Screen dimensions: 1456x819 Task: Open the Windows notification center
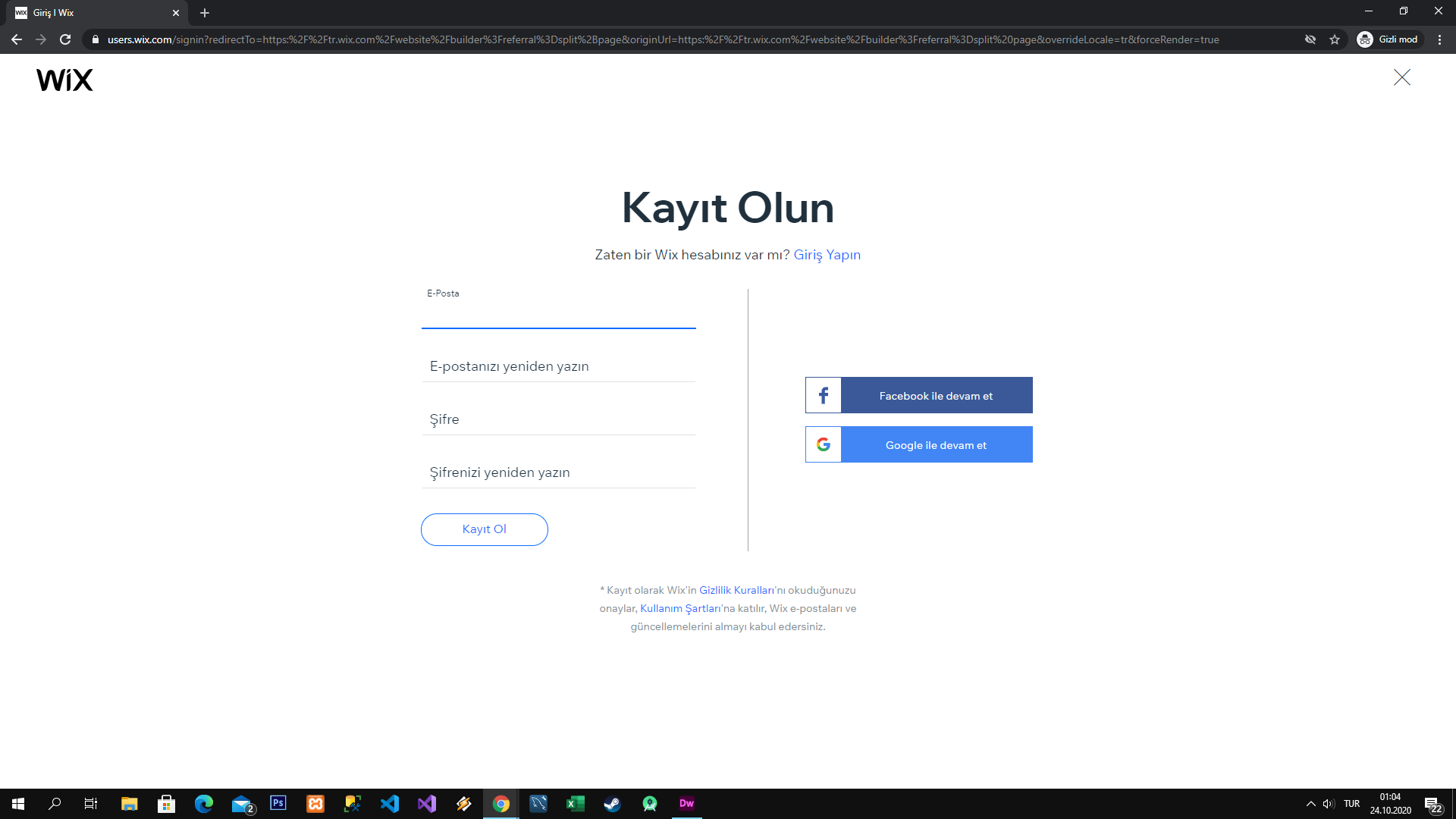pyautogui.click(x=1432, y=804)
